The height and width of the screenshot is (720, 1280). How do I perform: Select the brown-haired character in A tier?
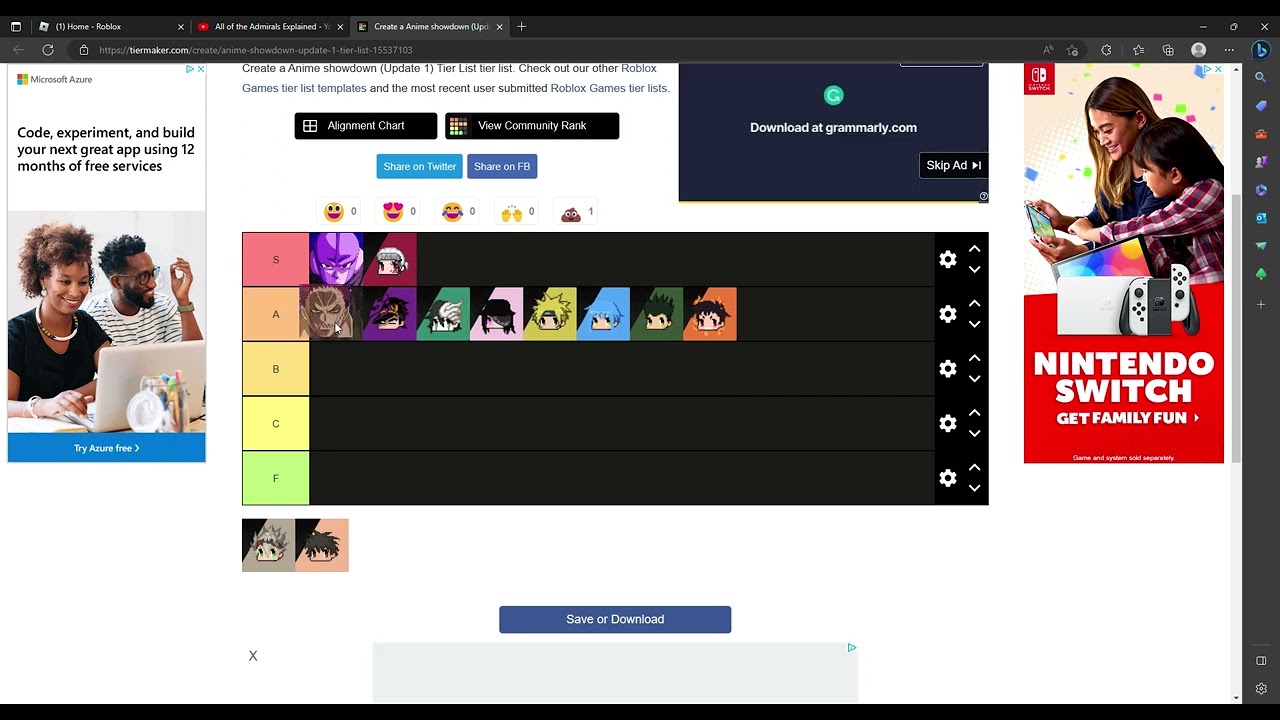326,314
